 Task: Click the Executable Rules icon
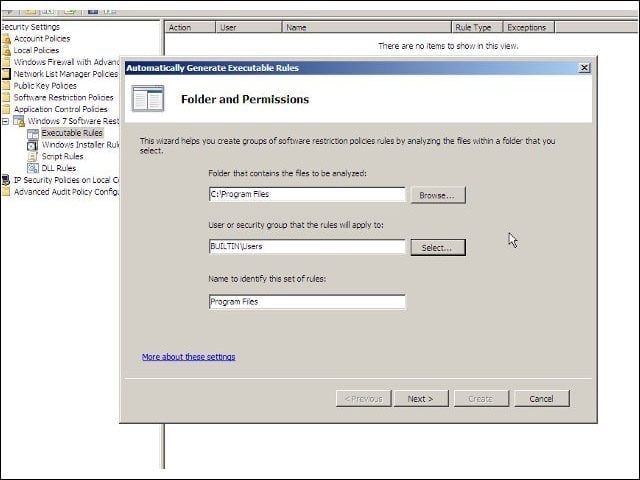(33, 133)
